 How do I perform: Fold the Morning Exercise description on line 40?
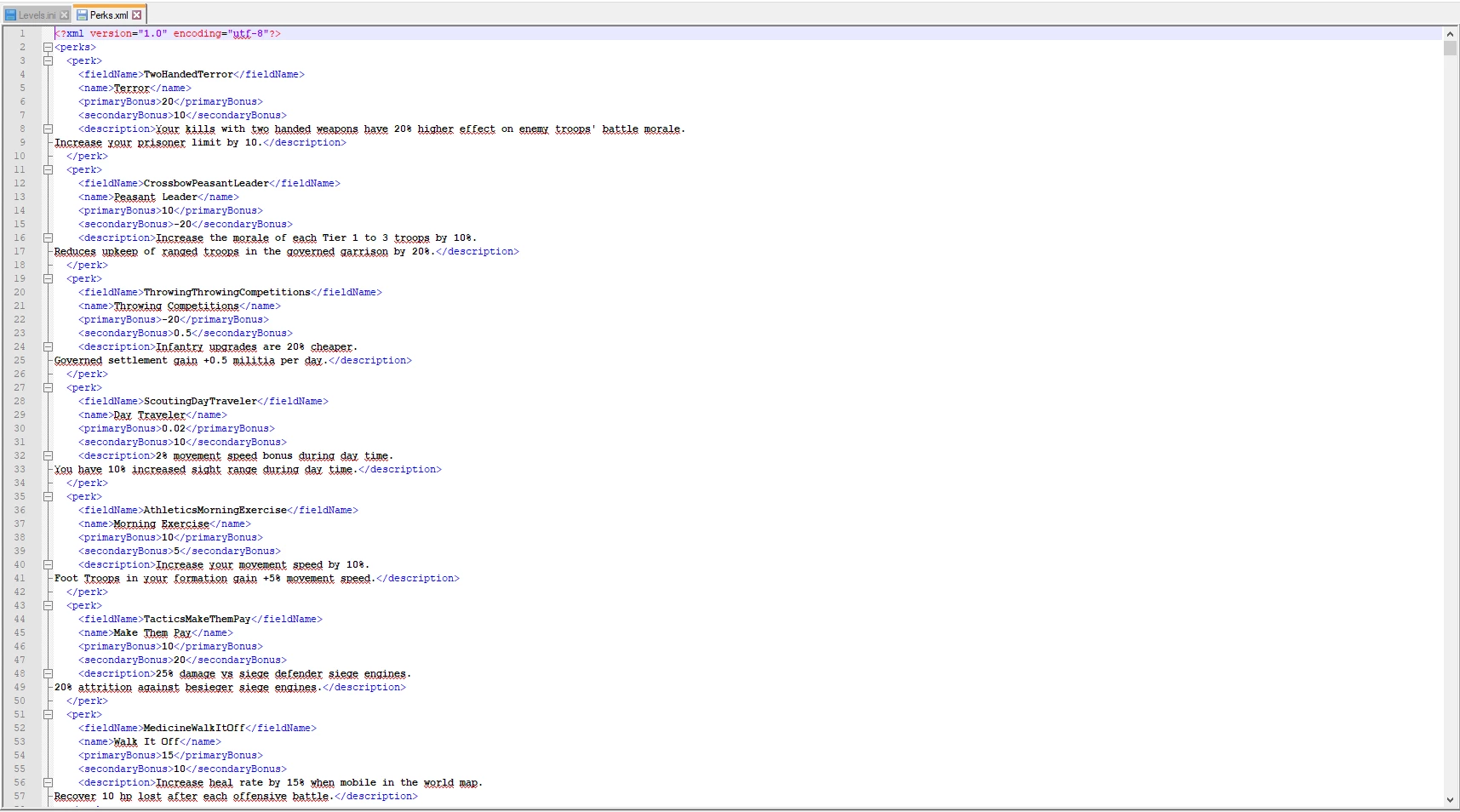click(x=49, y=565)
